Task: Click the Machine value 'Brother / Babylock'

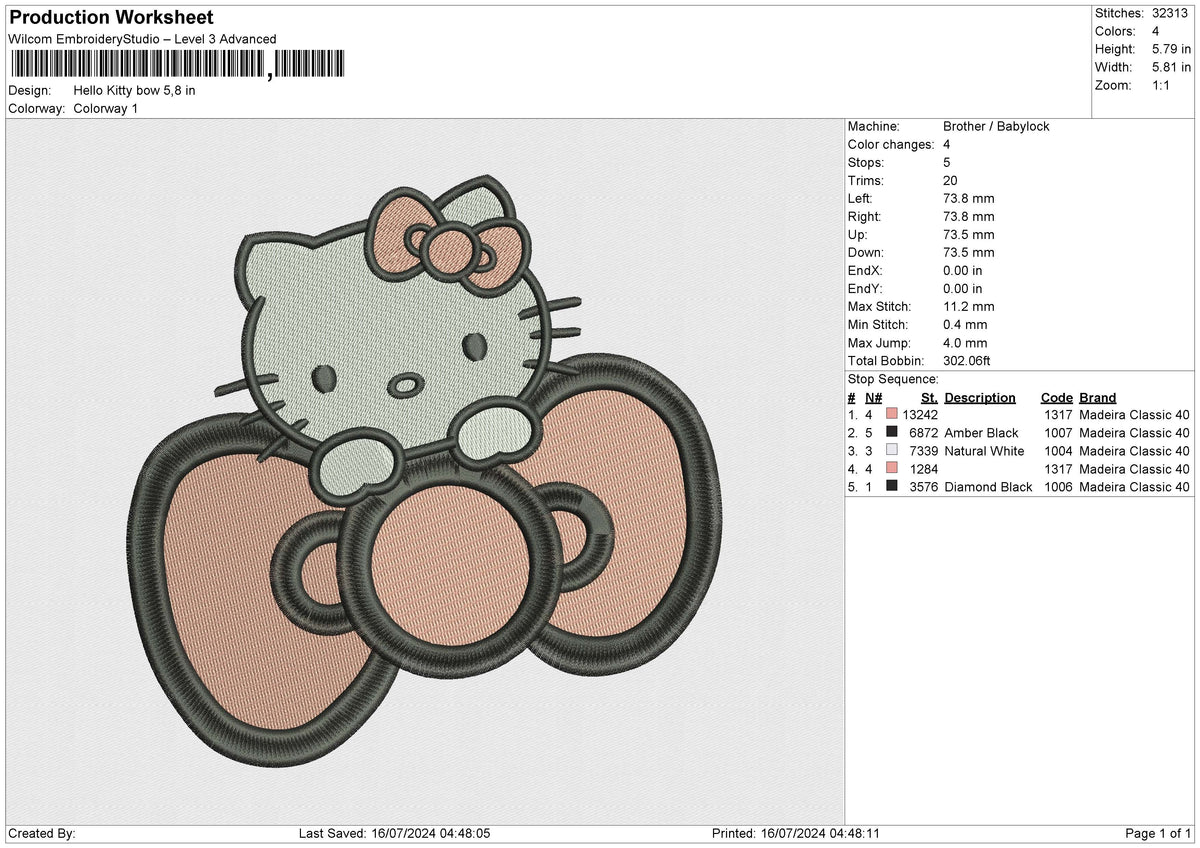Action: pos(996,127)
